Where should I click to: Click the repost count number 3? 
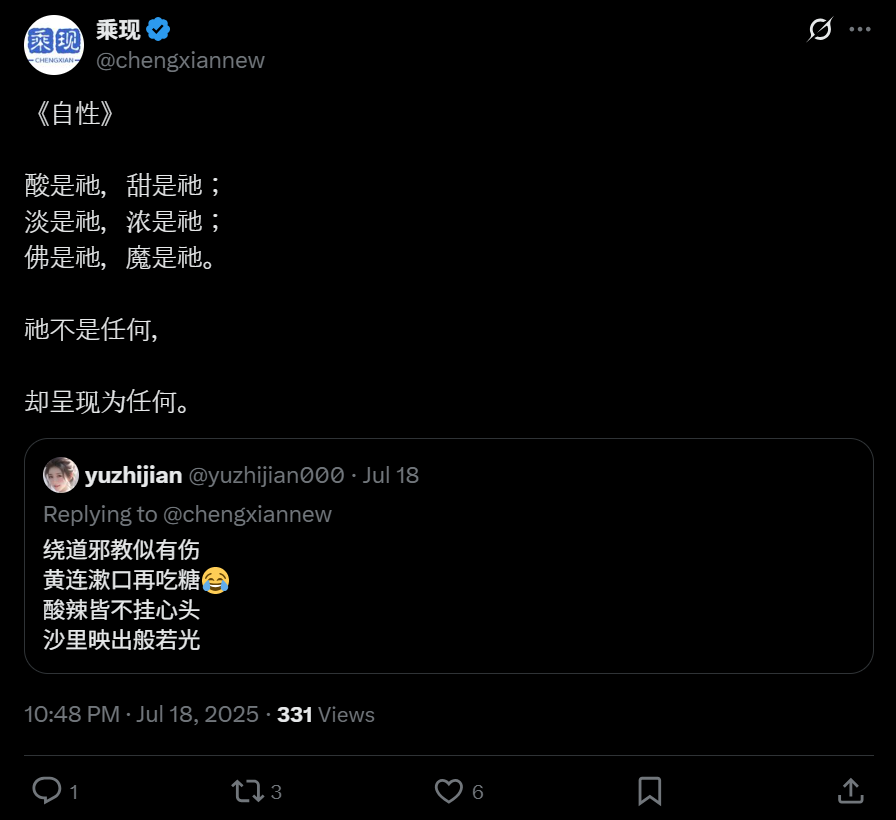(x=276, y=792)
